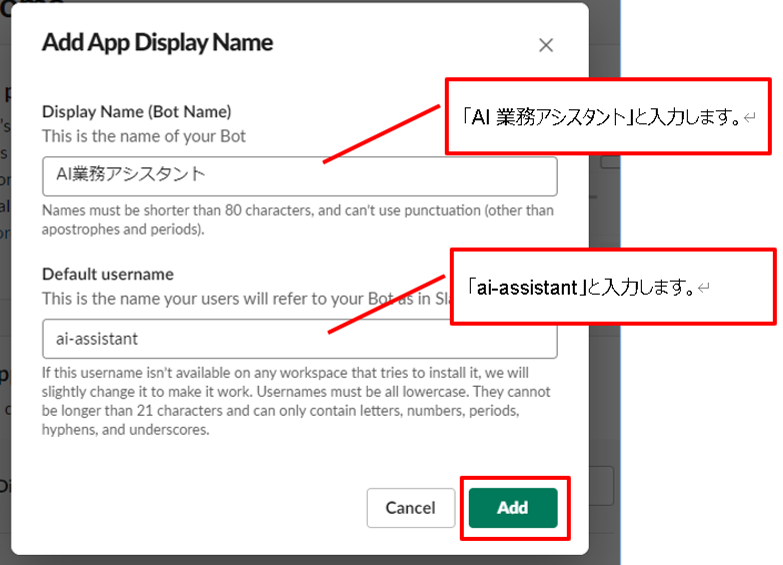Screen dimensions: 783x565
Task: Click the 'Display Name (Bot Name)' field label
Action: (x=136, y=111)
